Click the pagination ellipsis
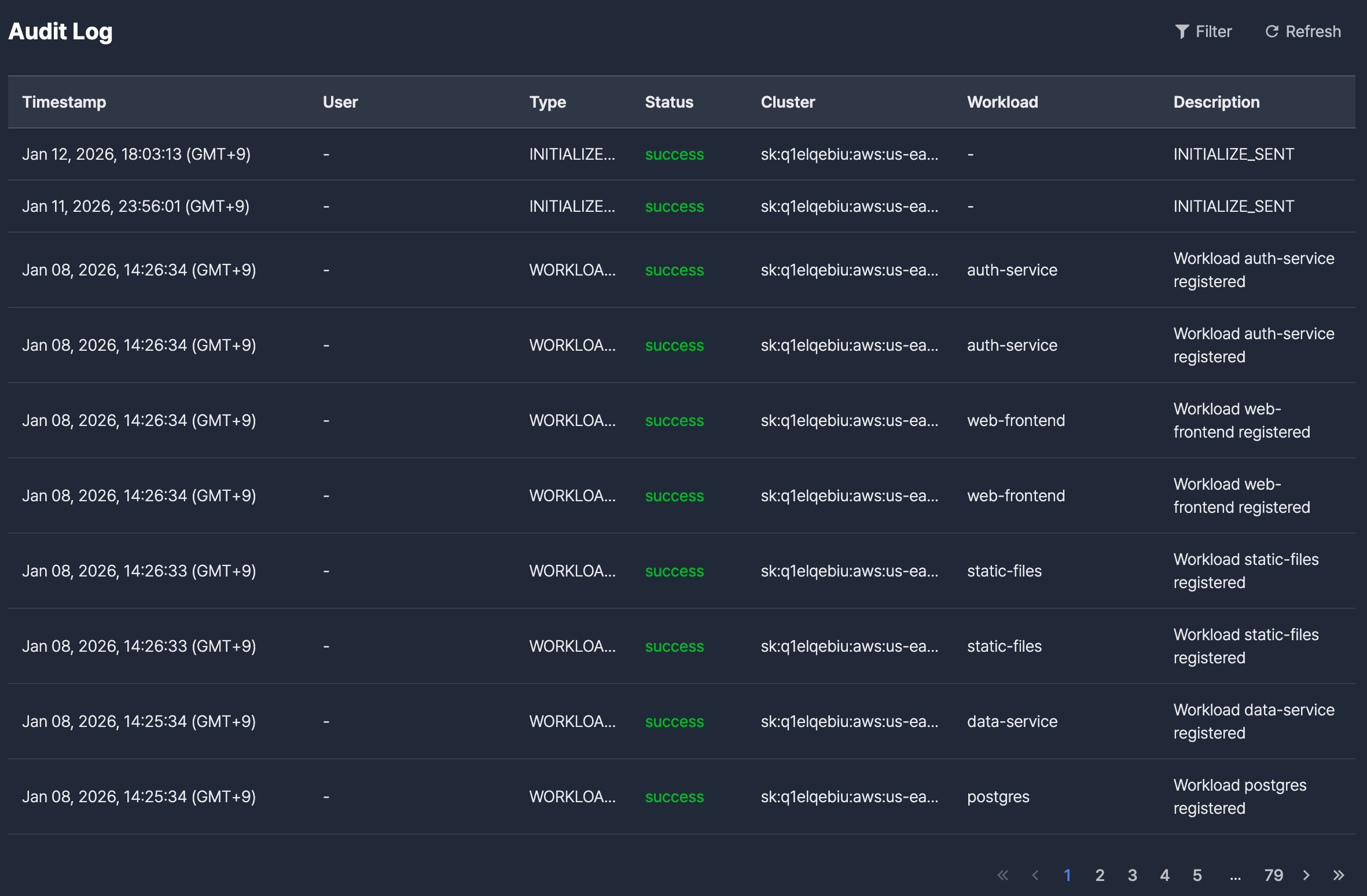1367x896 pixels. click(x=1235, y=875)
